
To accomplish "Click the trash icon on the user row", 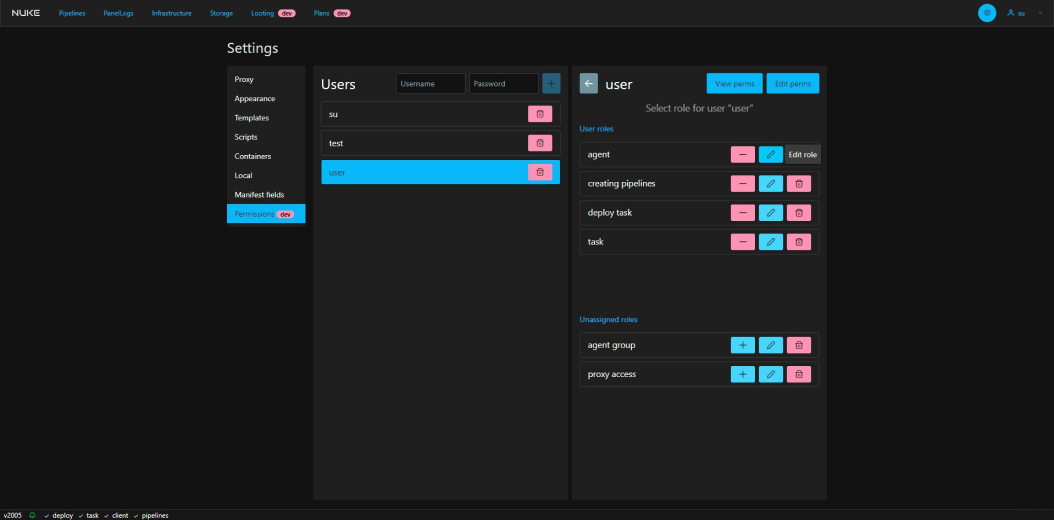I will (x=540, y=172).
